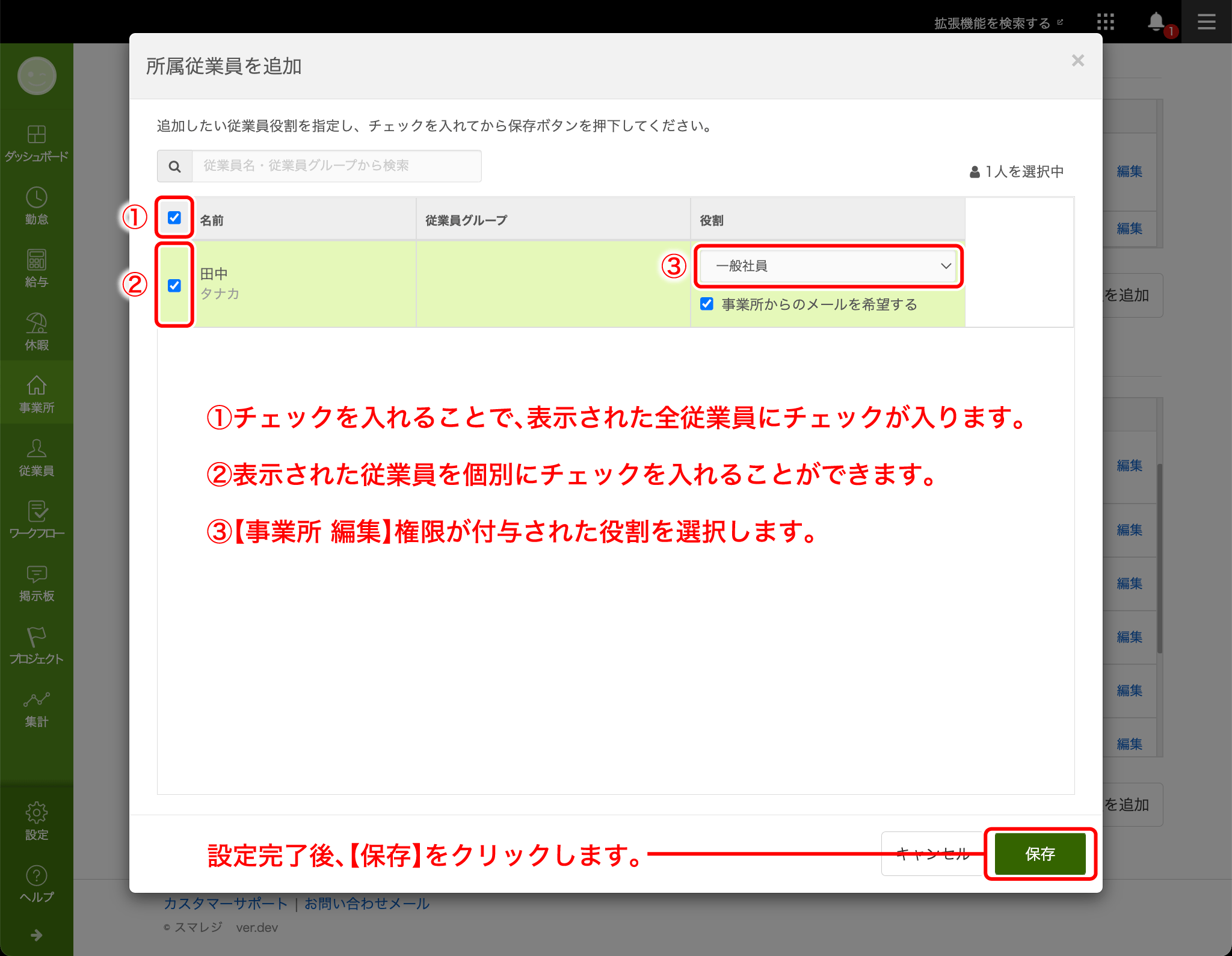Toggle the select-all checkbox in table header
Viewport: 1232px width, 956px height.
coord(174,217)
